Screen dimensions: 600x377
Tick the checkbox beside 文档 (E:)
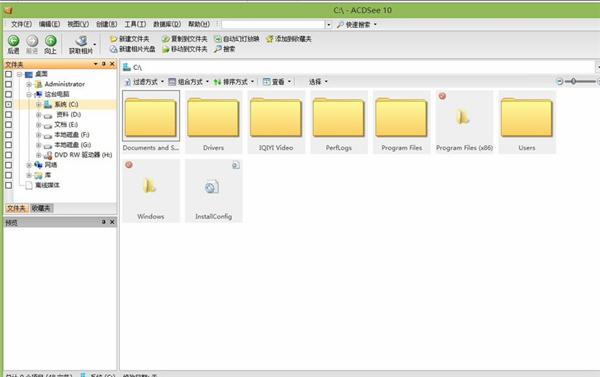8,124
